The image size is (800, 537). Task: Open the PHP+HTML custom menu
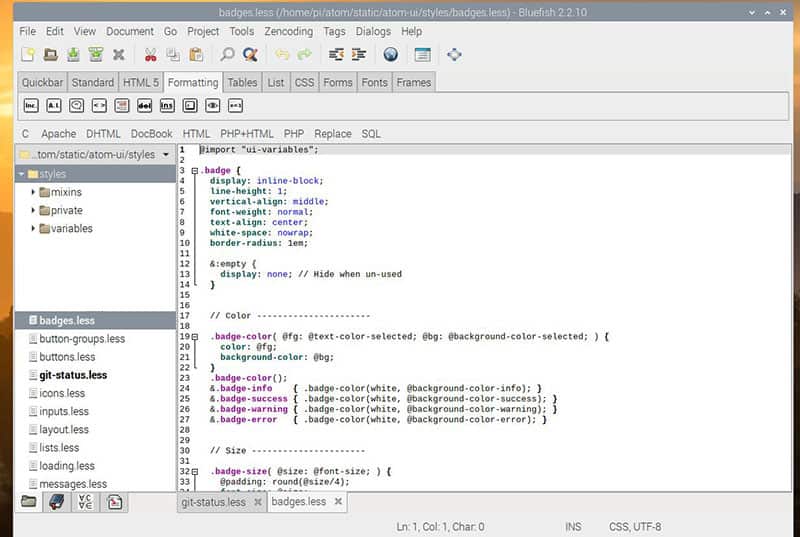coord(246,134)
